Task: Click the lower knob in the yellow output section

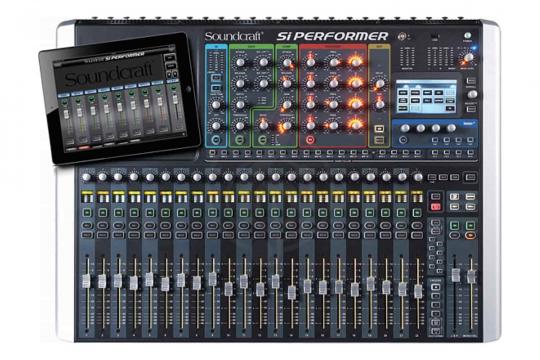Action: [379, 104]
